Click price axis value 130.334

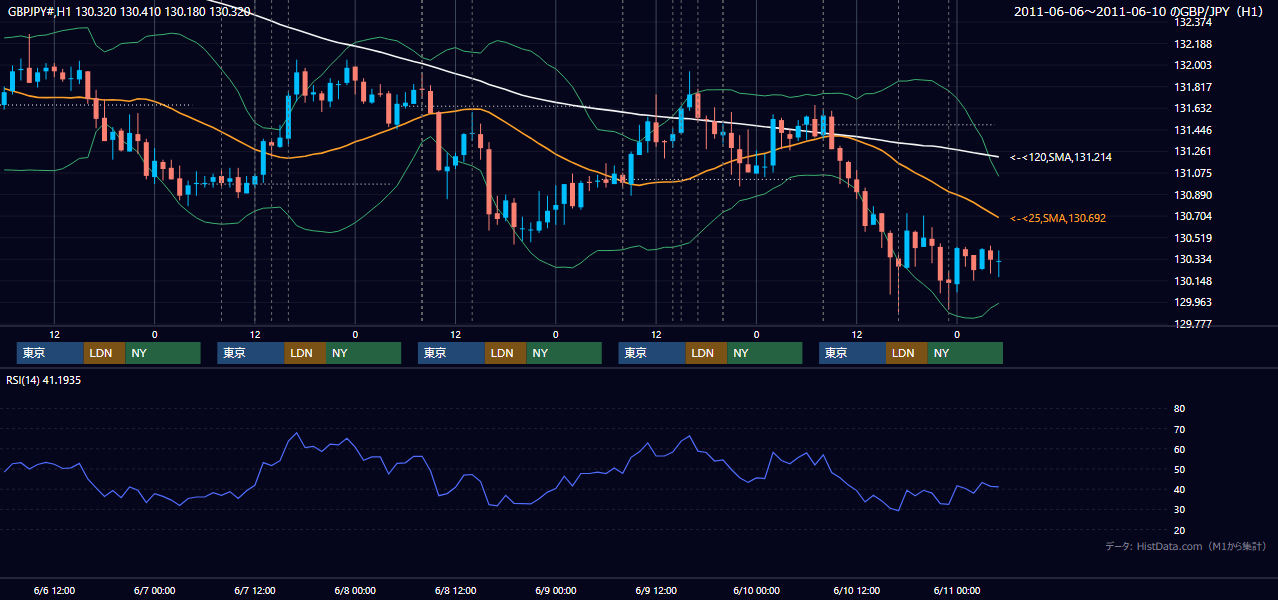click(1193, 260)
